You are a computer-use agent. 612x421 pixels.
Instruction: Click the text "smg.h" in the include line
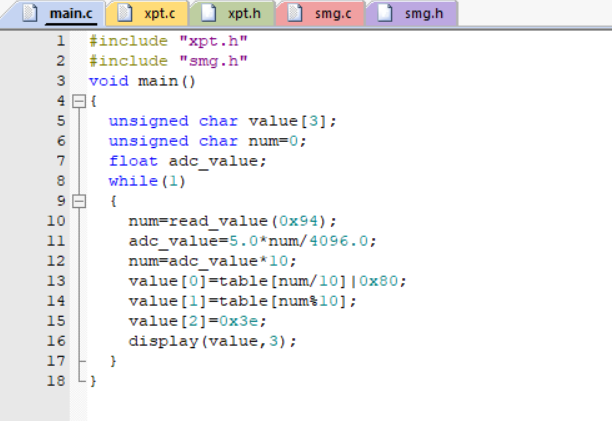(213, 61)
